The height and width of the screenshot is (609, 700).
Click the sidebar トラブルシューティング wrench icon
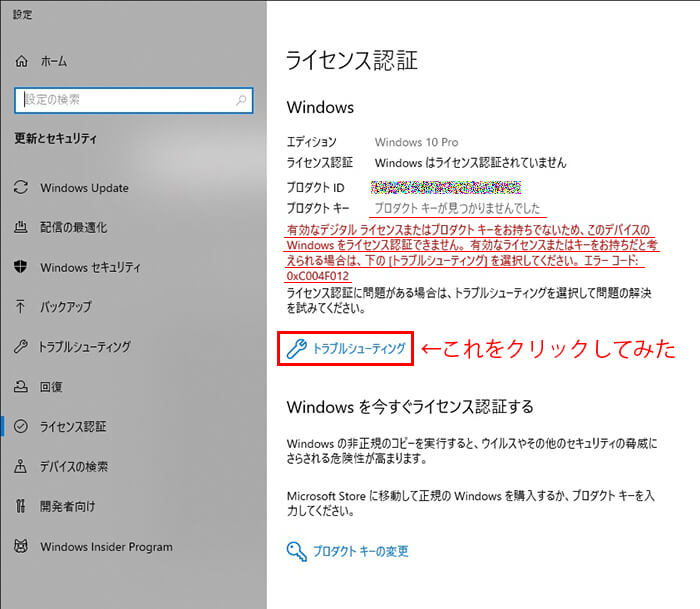[x=21, y=346]
